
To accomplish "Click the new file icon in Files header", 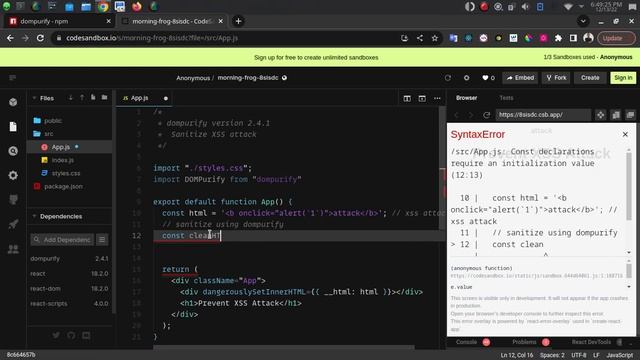I will [93, 98].
